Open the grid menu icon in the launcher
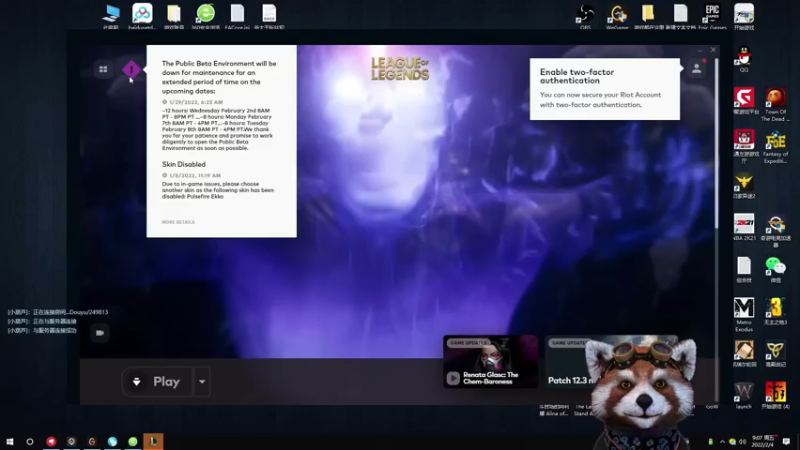 pos(103,69)
